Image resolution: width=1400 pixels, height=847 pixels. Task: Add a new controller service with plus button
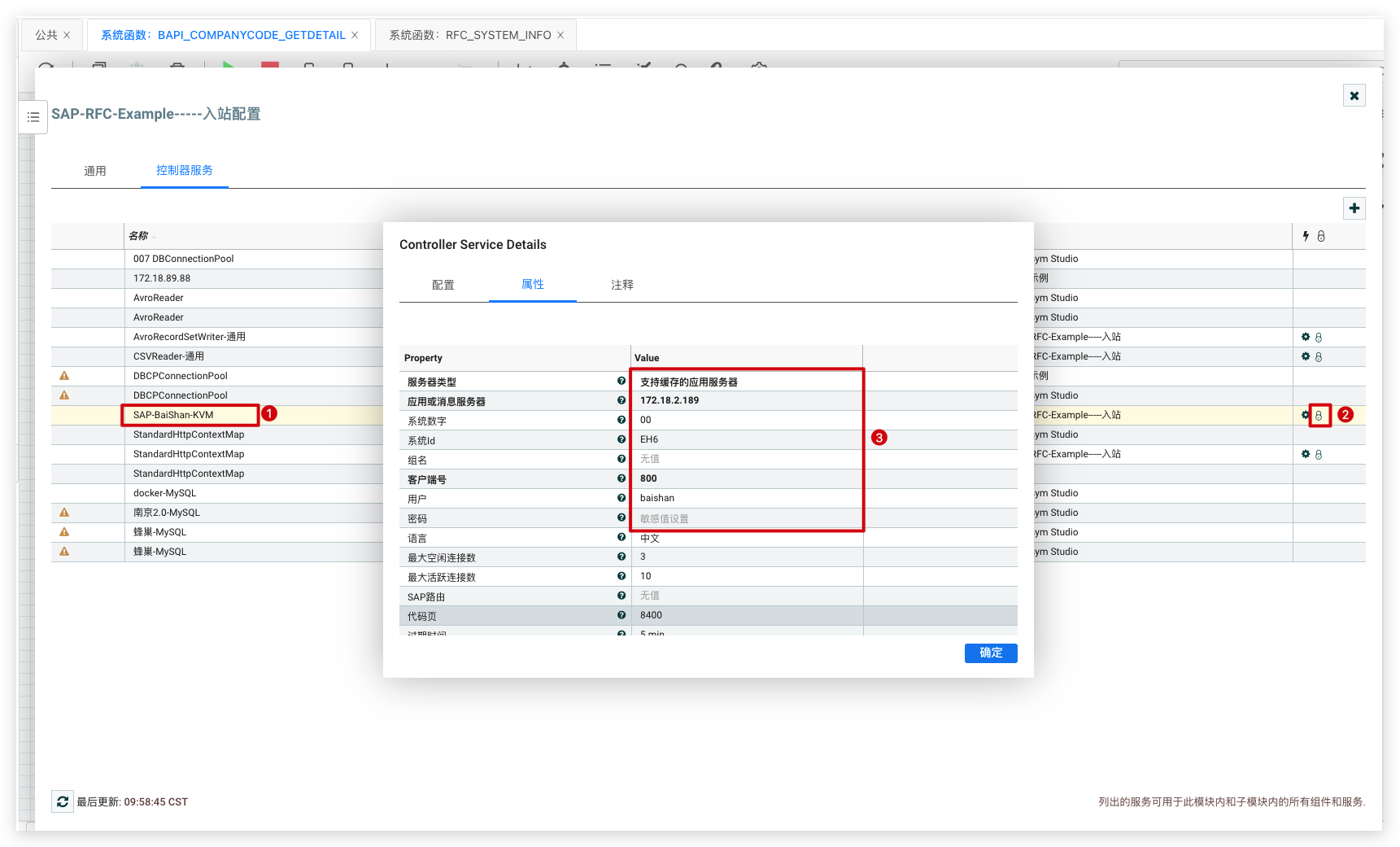click(1354, 208)
